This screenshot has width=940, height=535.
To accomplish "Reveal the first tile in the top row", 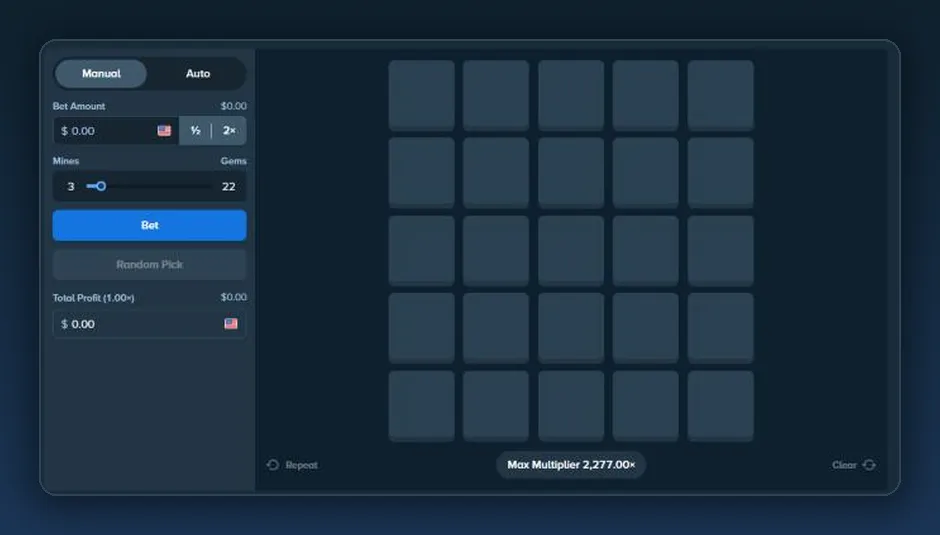I will [421, 95].
